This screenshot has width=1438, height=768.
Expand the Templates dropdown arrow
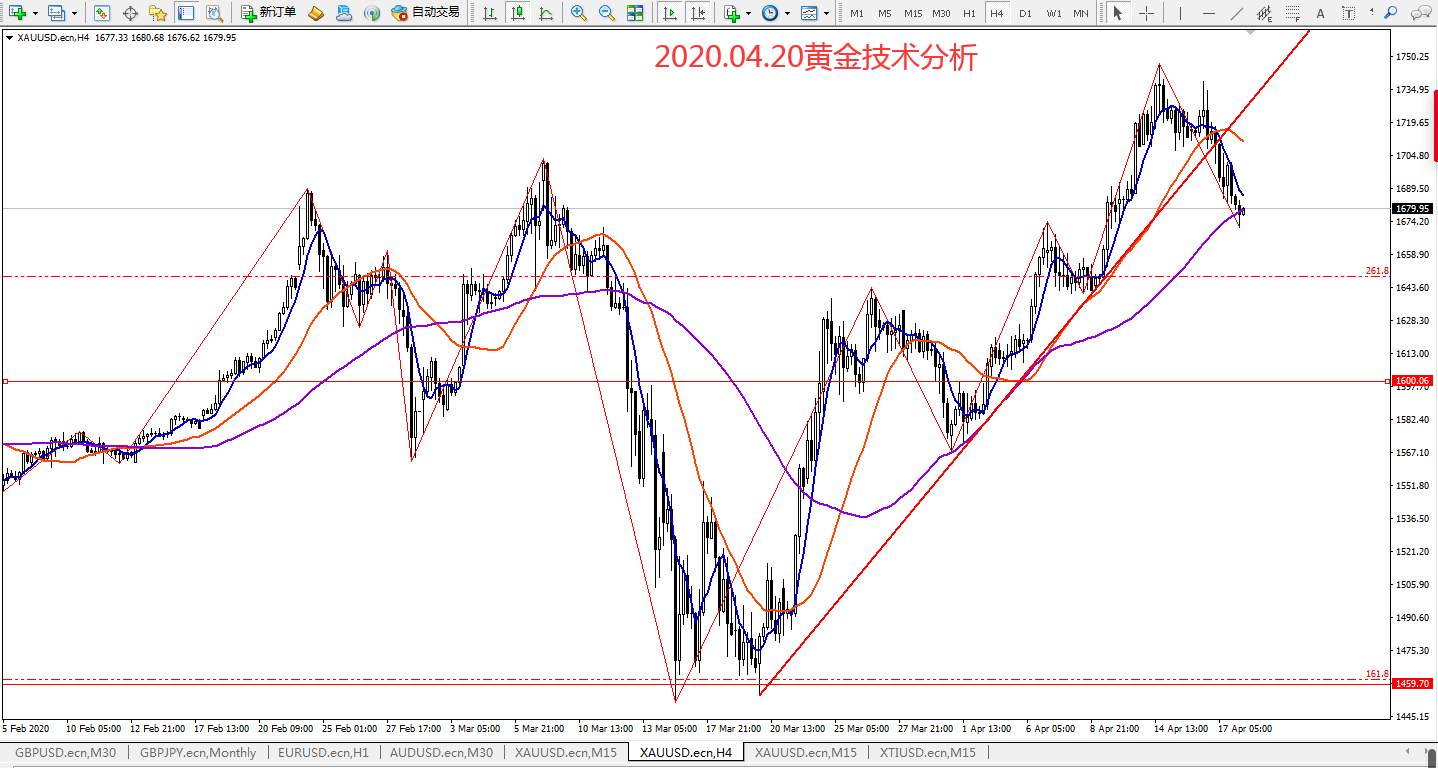[x=826, y=13]
